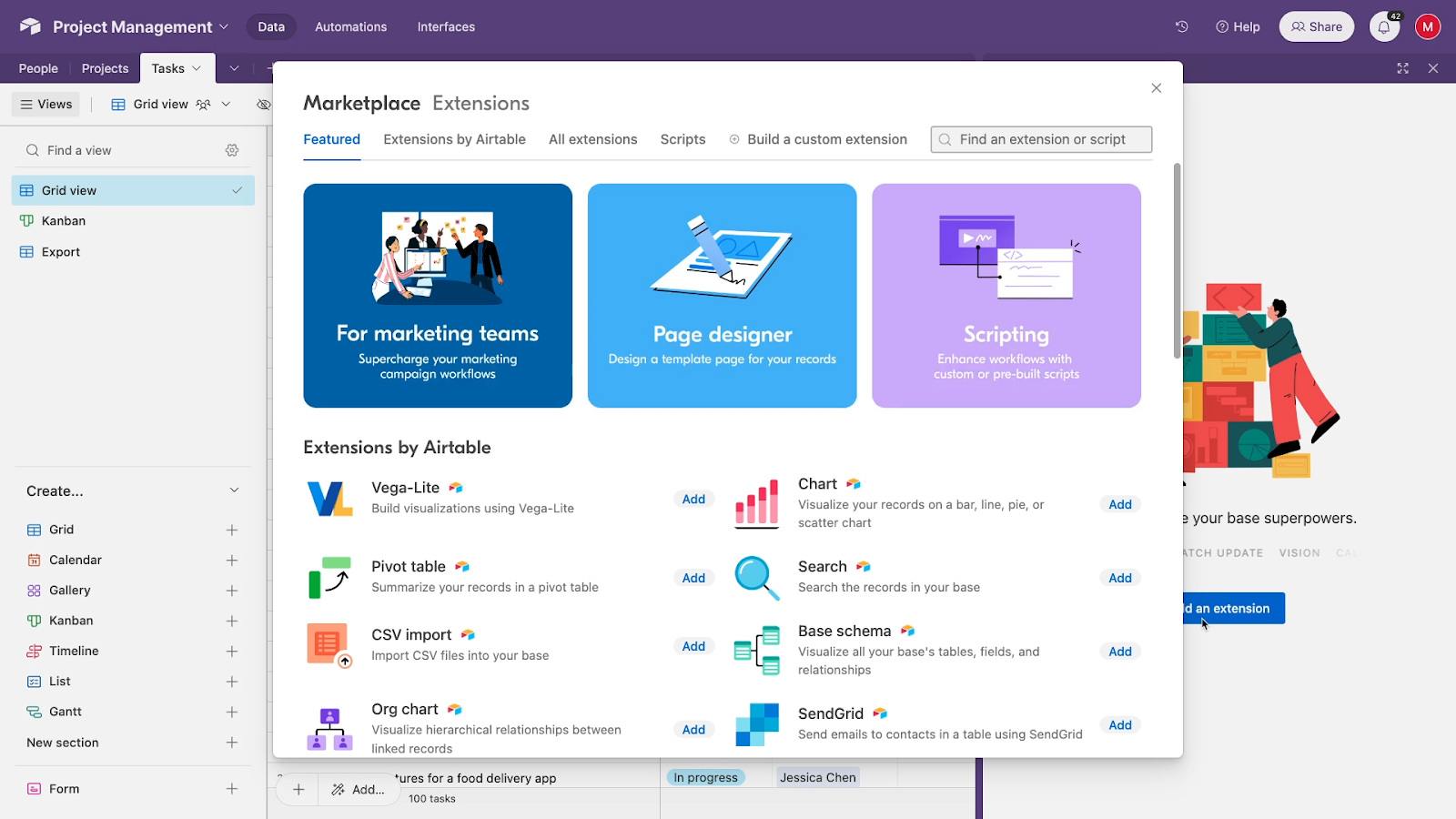This screenshot has height=819, width=1456.
Task: Add a new Gantt view with plus
Action: (232, 712)
